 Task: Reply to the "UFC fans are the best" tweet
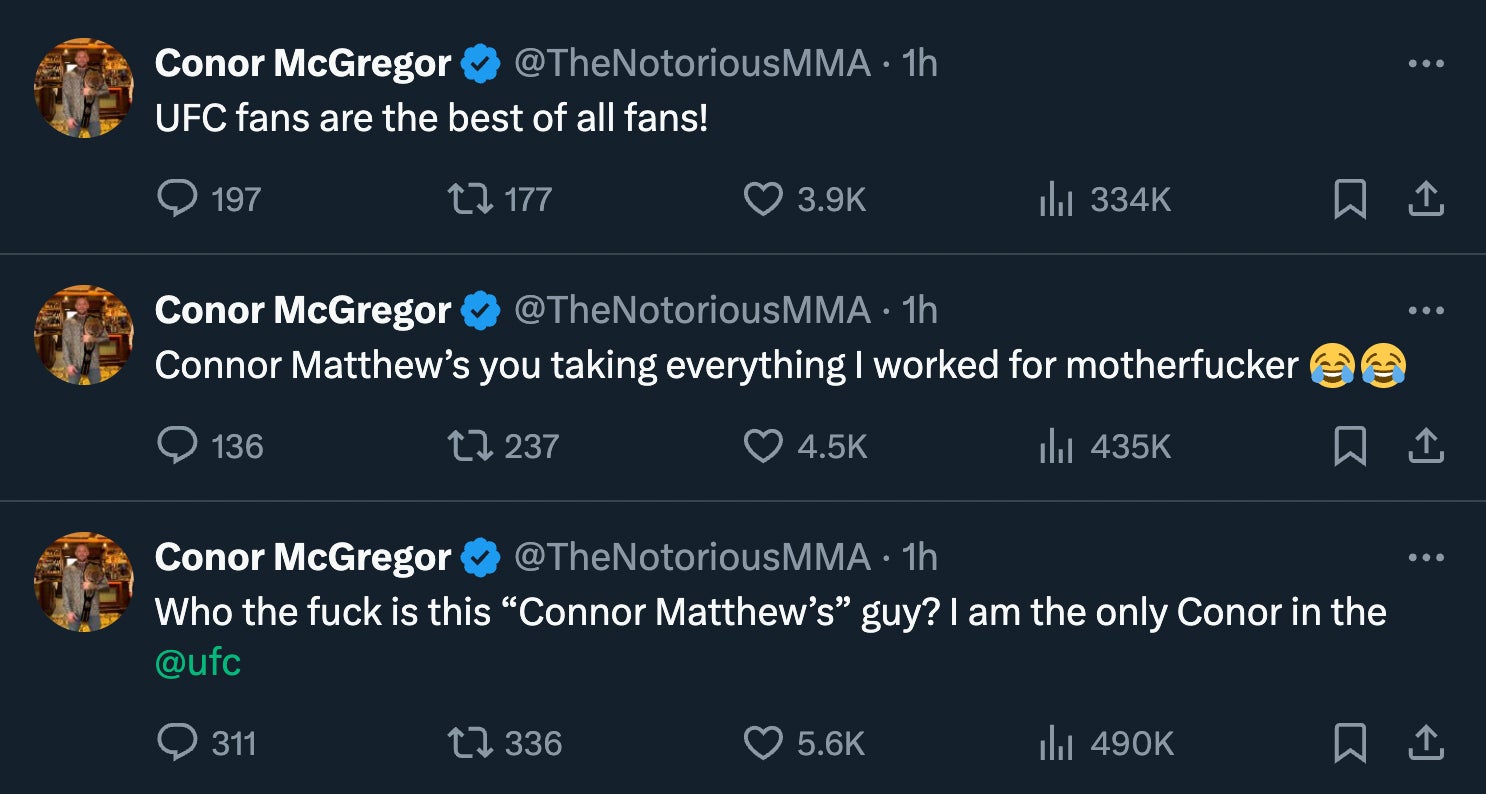point(178,200)
